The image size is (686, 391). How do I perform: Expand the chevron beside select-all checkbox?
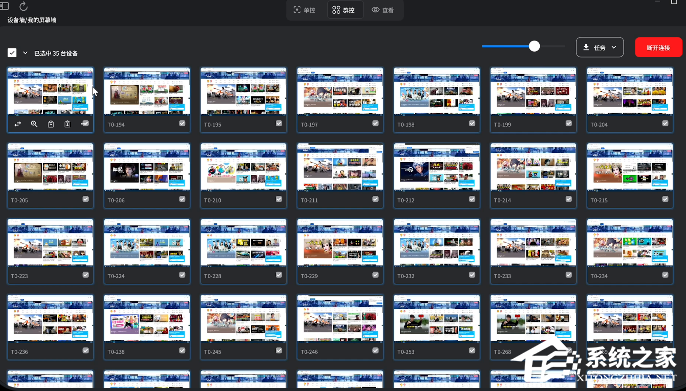point(25,53)
